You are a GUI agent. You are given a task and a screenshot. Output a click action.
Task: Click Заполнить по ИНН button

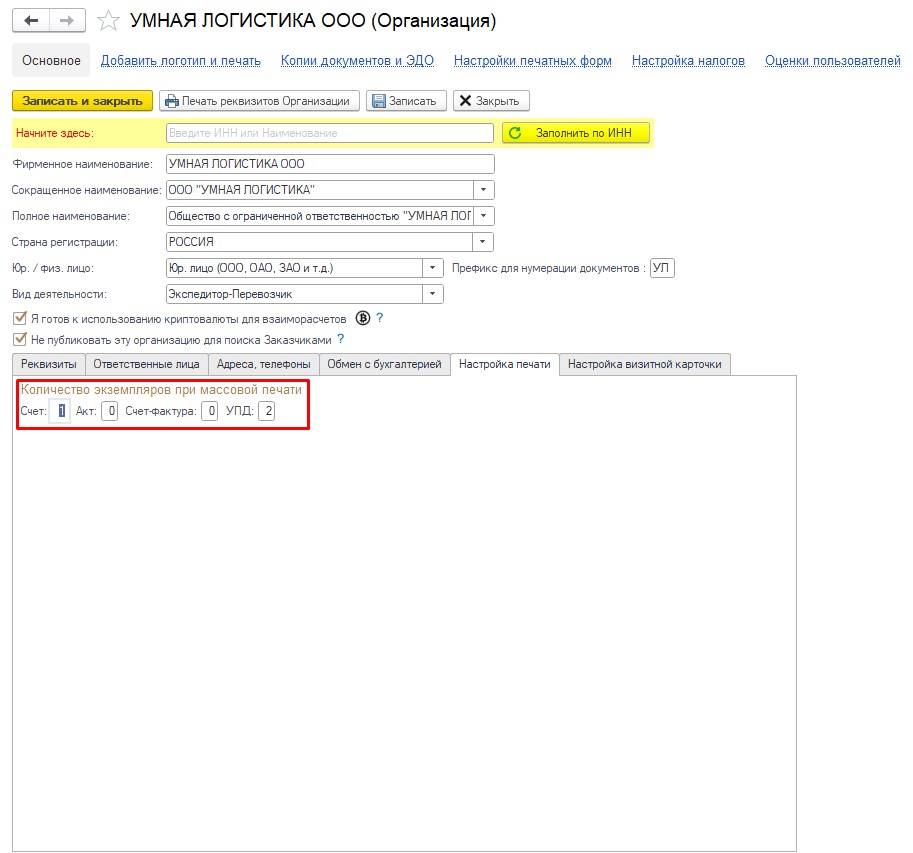coord(576,133)
